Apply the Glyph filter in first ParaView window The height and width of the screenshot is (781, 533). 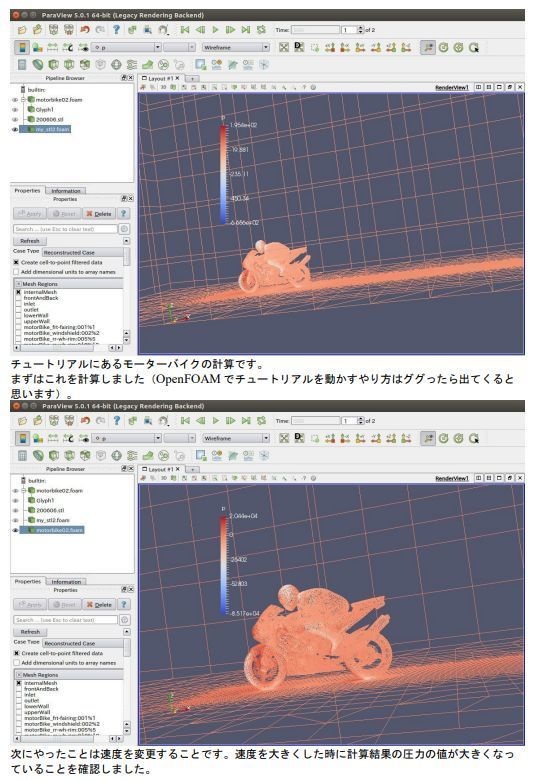(116, 65)
